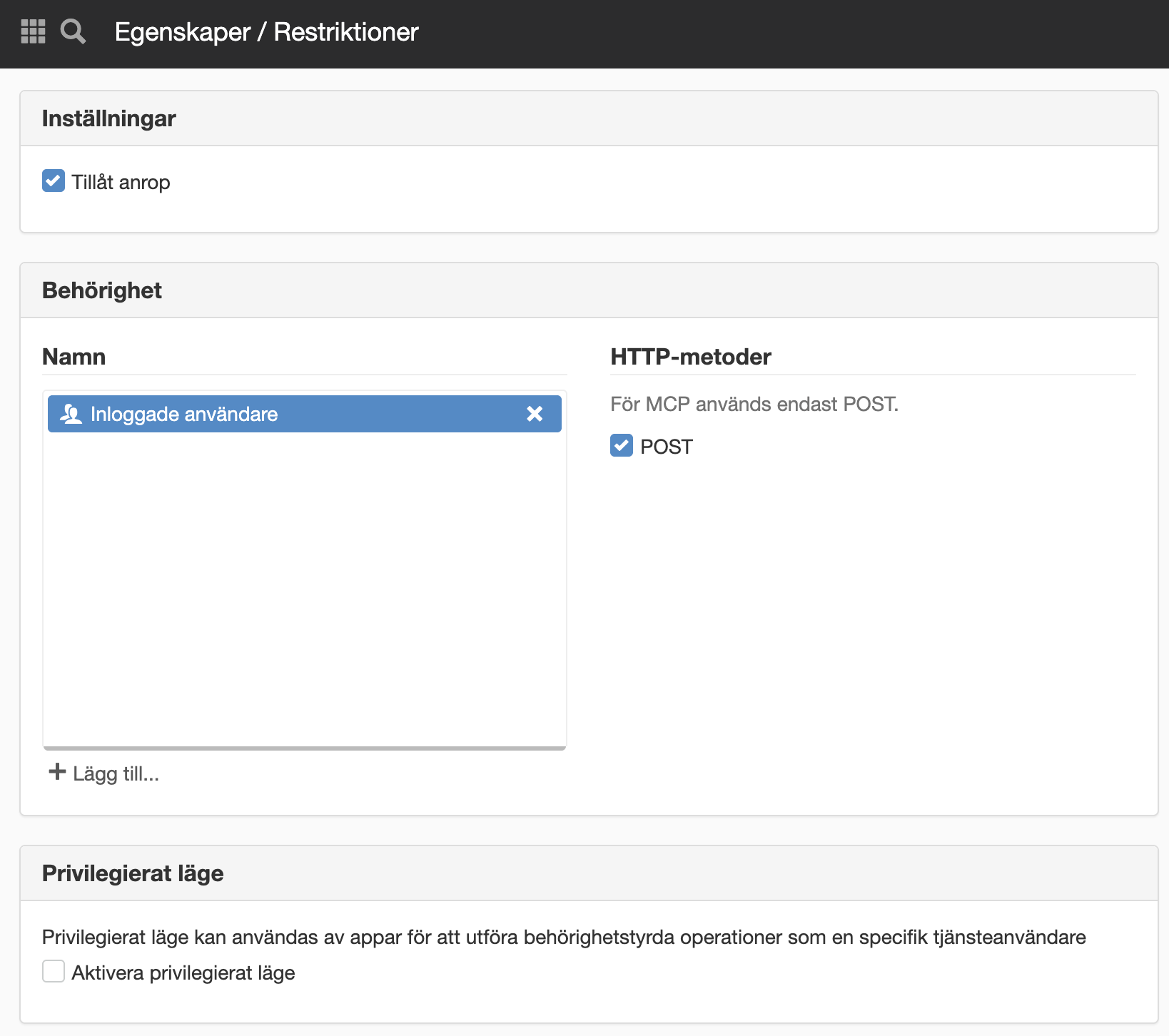Click the plus icon next to Lägg till
The image size is (1169, 1036).
tap(57, 771)
